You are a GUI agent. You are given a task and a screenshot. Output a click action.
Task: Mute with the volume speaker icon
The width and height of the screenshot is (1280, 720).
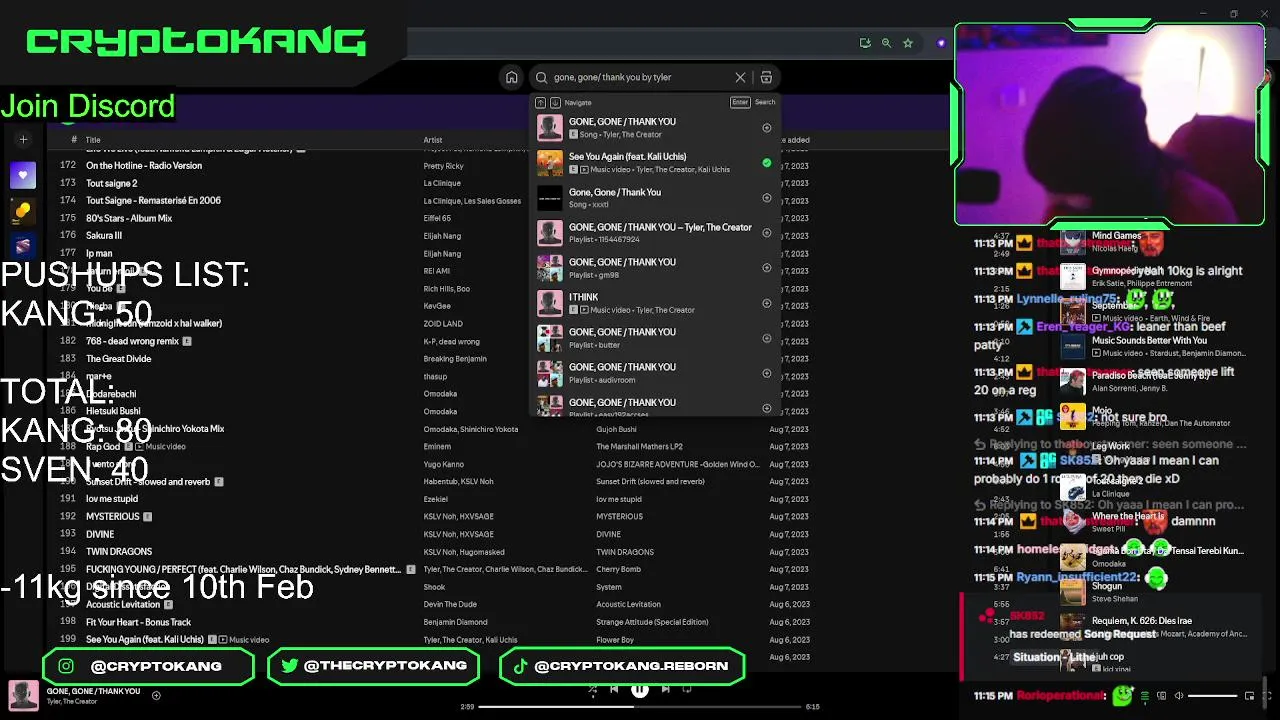(x=1179, y=695)
